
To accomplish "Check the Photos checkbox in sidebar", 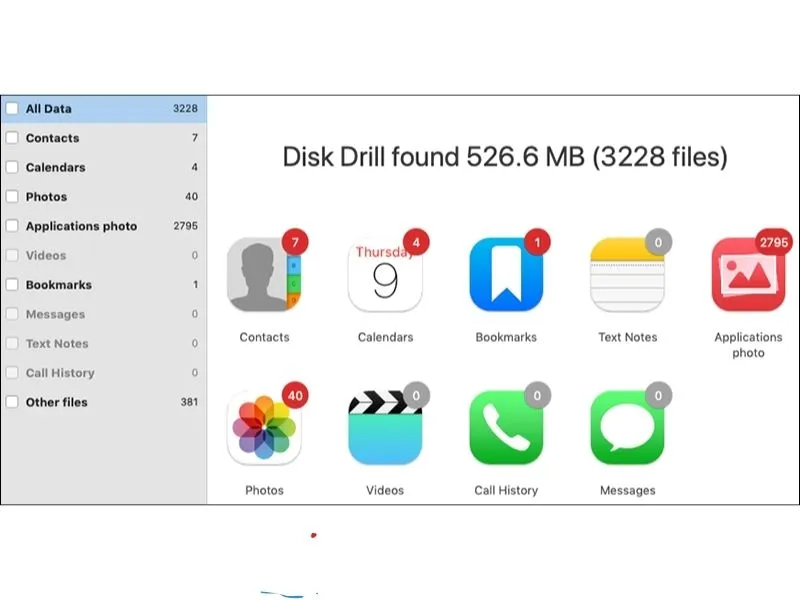I will click(x=12, y=196).
